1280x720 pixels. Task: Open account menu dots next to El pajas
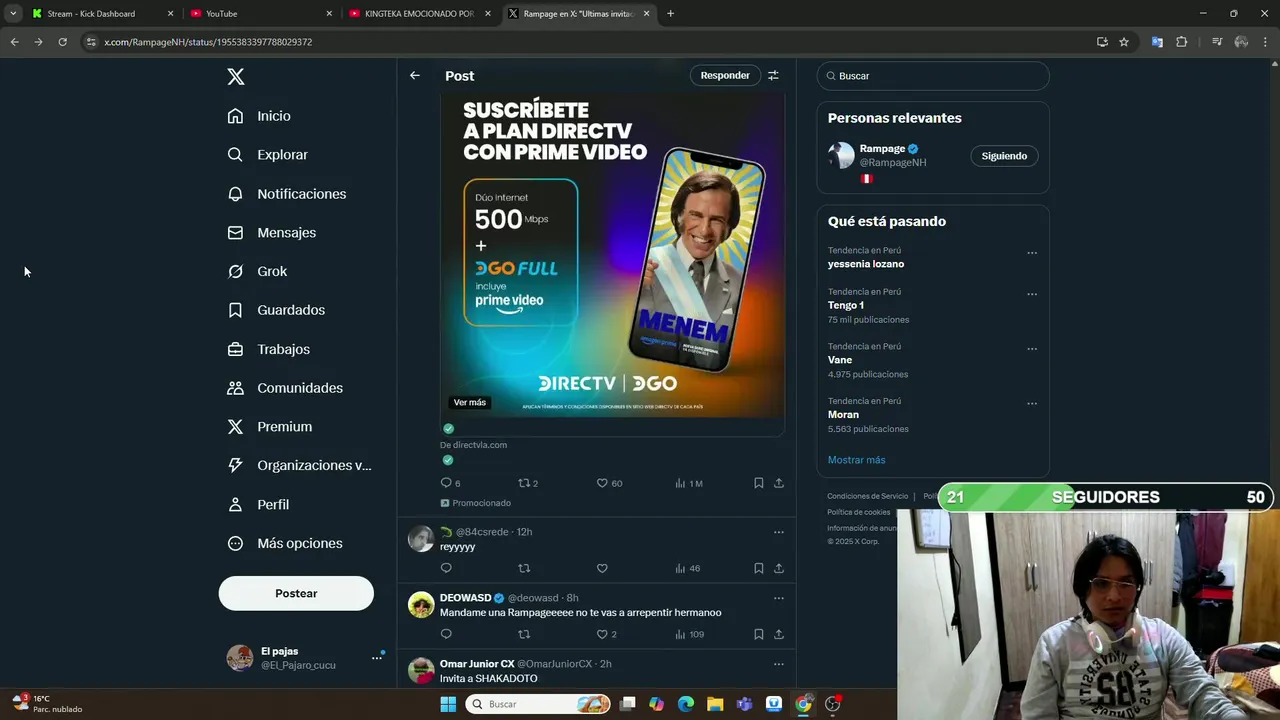[377, 658]
